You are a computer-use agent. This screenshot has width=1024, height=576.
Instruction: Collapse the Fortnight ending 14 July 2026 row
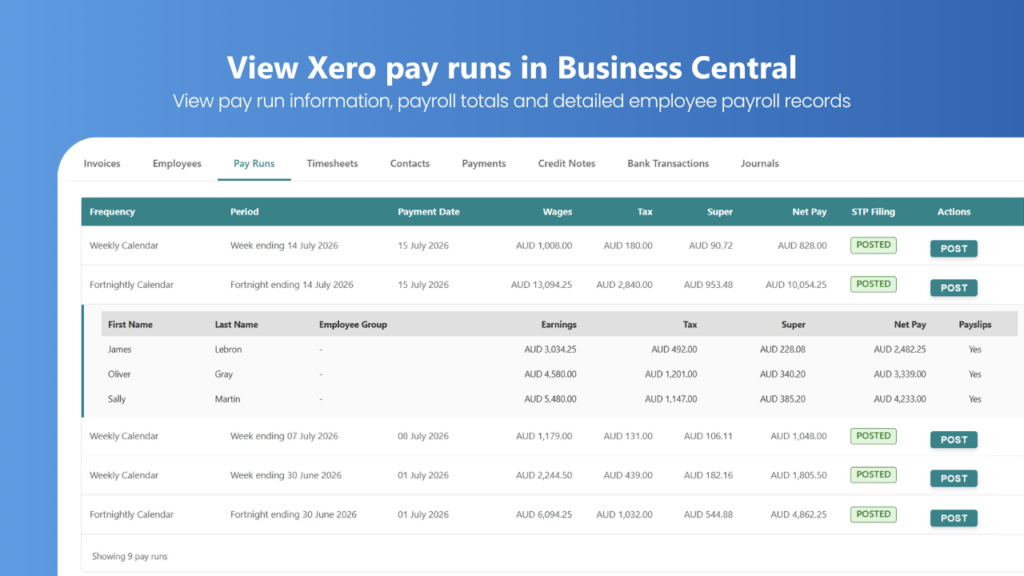[552, 285]
